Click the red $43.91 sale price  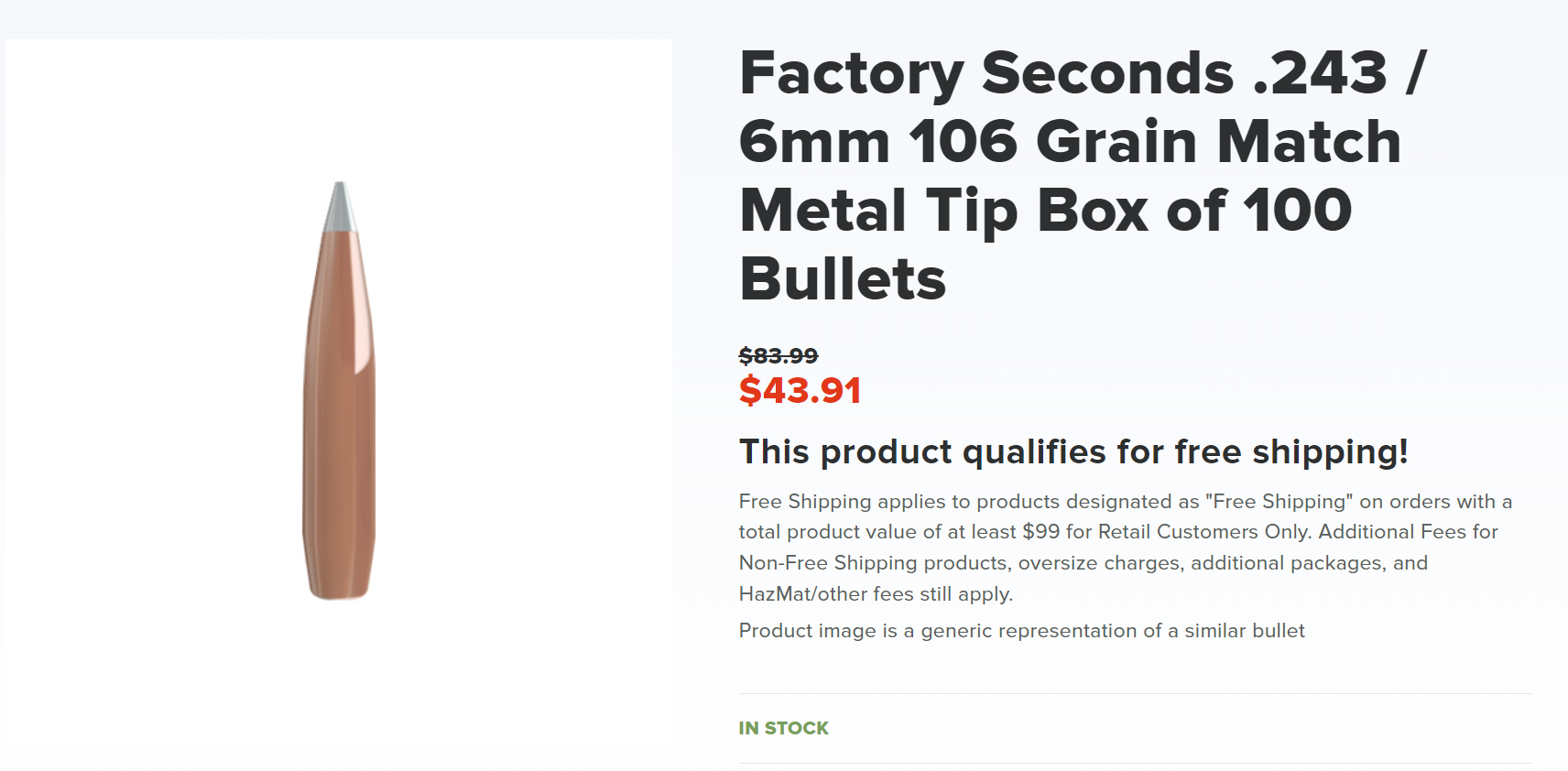[800, 391]
